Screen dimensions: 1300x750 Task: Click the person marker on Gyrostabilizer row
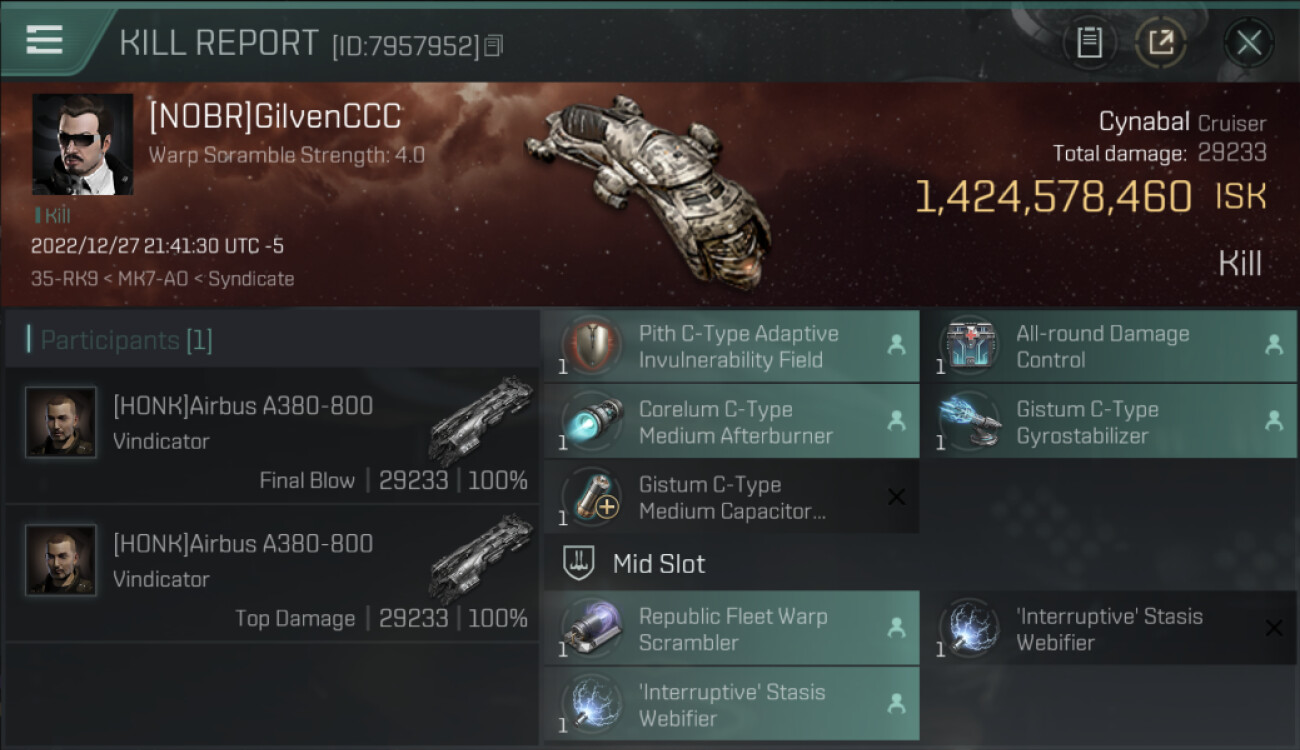(x=1274, y=422)
